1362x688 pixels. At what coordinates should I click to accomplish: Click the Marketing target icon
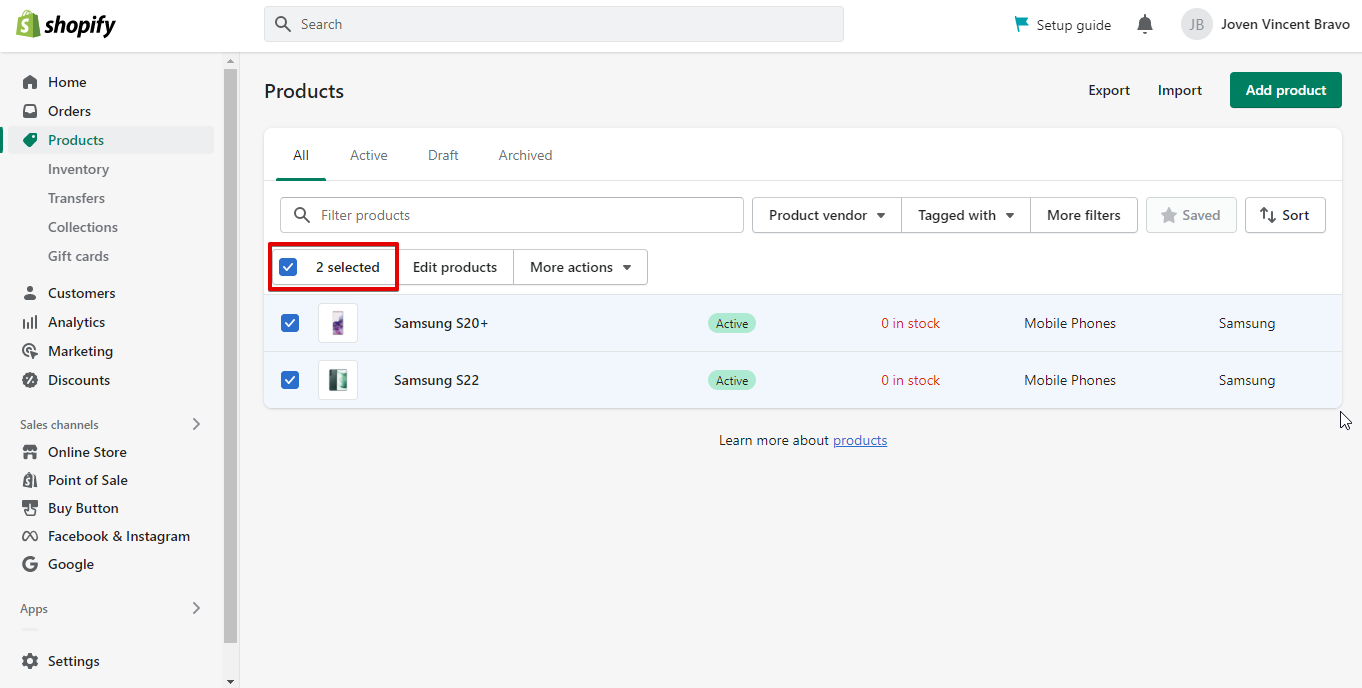(30, 351)
